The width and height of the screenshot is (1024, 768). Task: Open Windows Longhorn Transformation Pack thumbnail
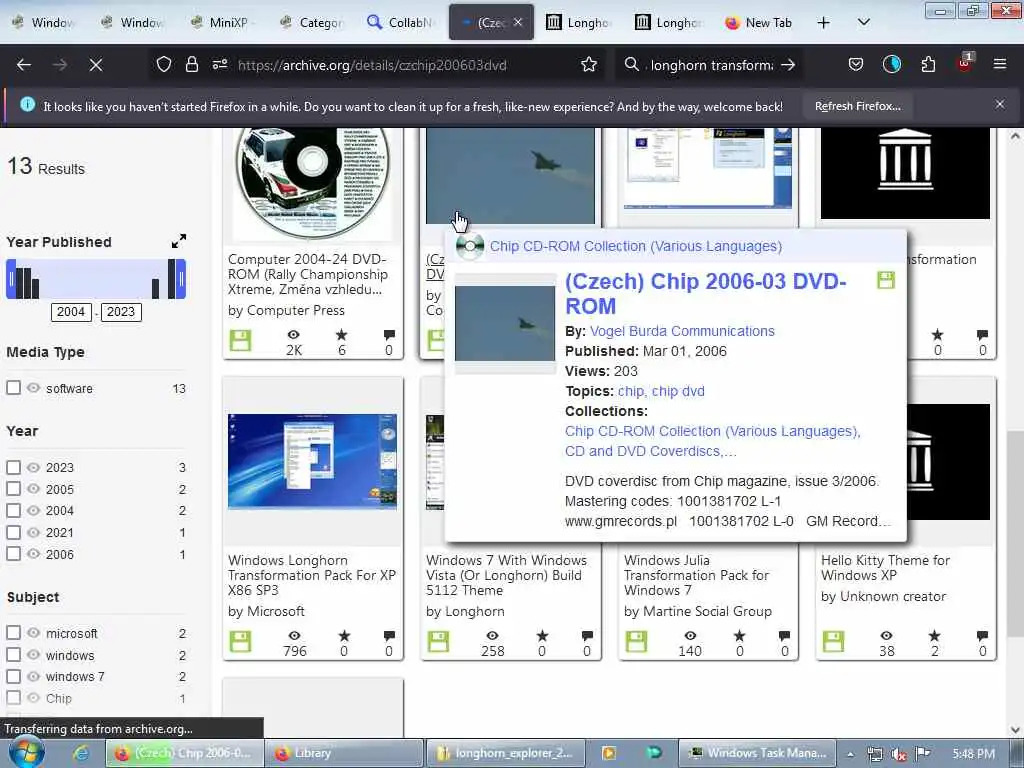point(312,461)
